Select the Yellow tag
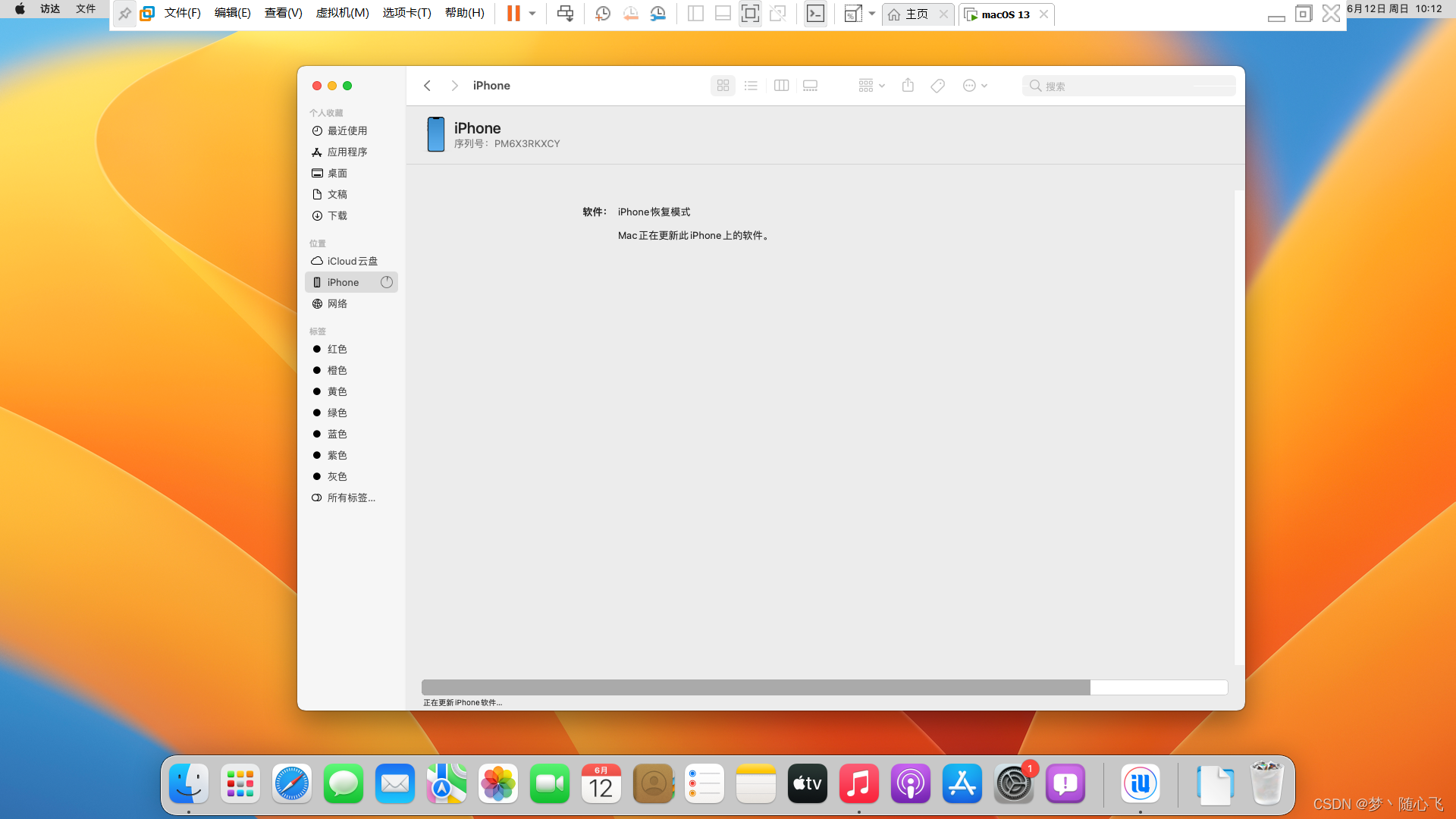The height and width of the screenshot is (819, 1456). (x=351, y=391)
